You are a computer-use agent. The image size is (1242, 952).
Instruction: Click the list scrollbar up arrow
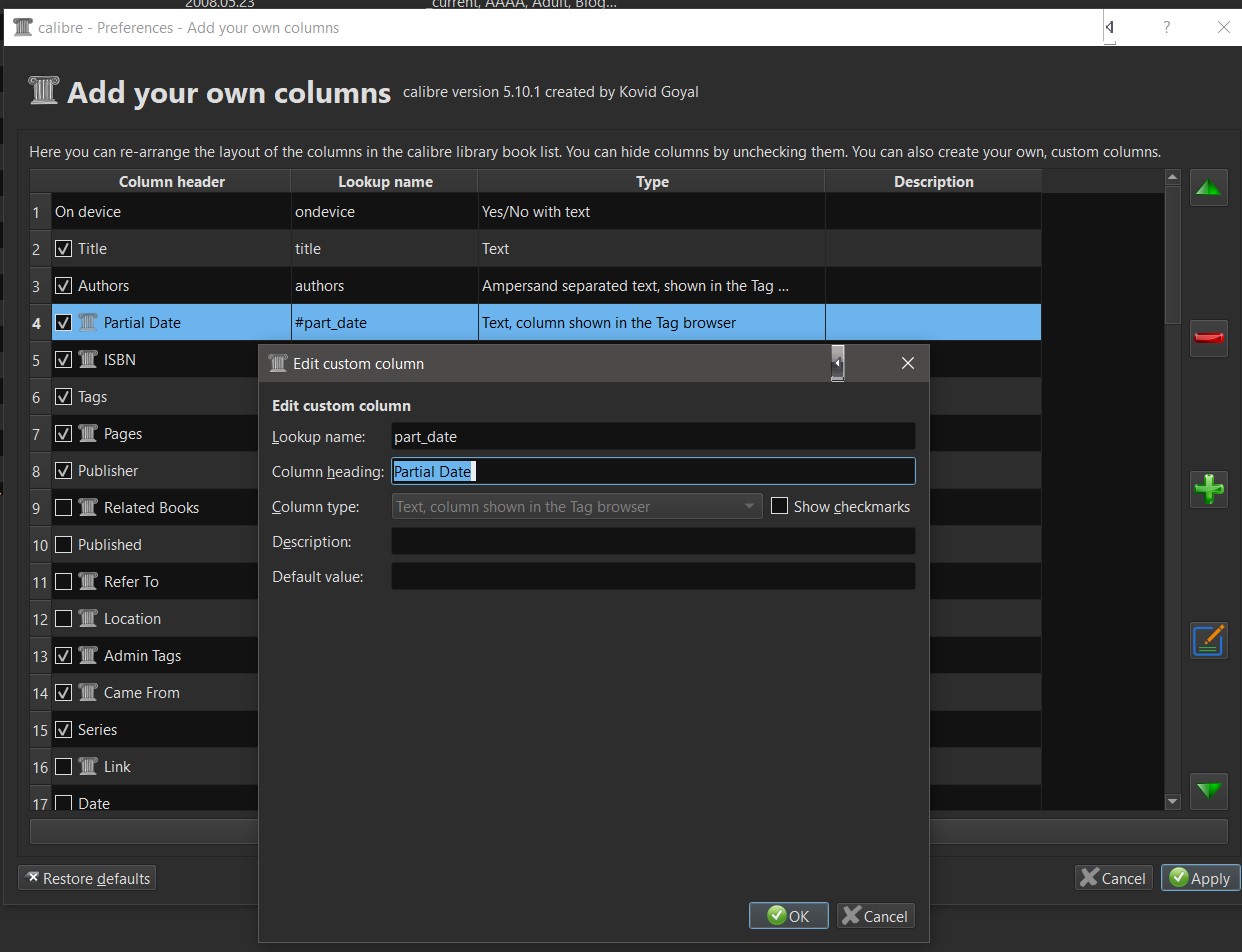tap(1173, 178)
